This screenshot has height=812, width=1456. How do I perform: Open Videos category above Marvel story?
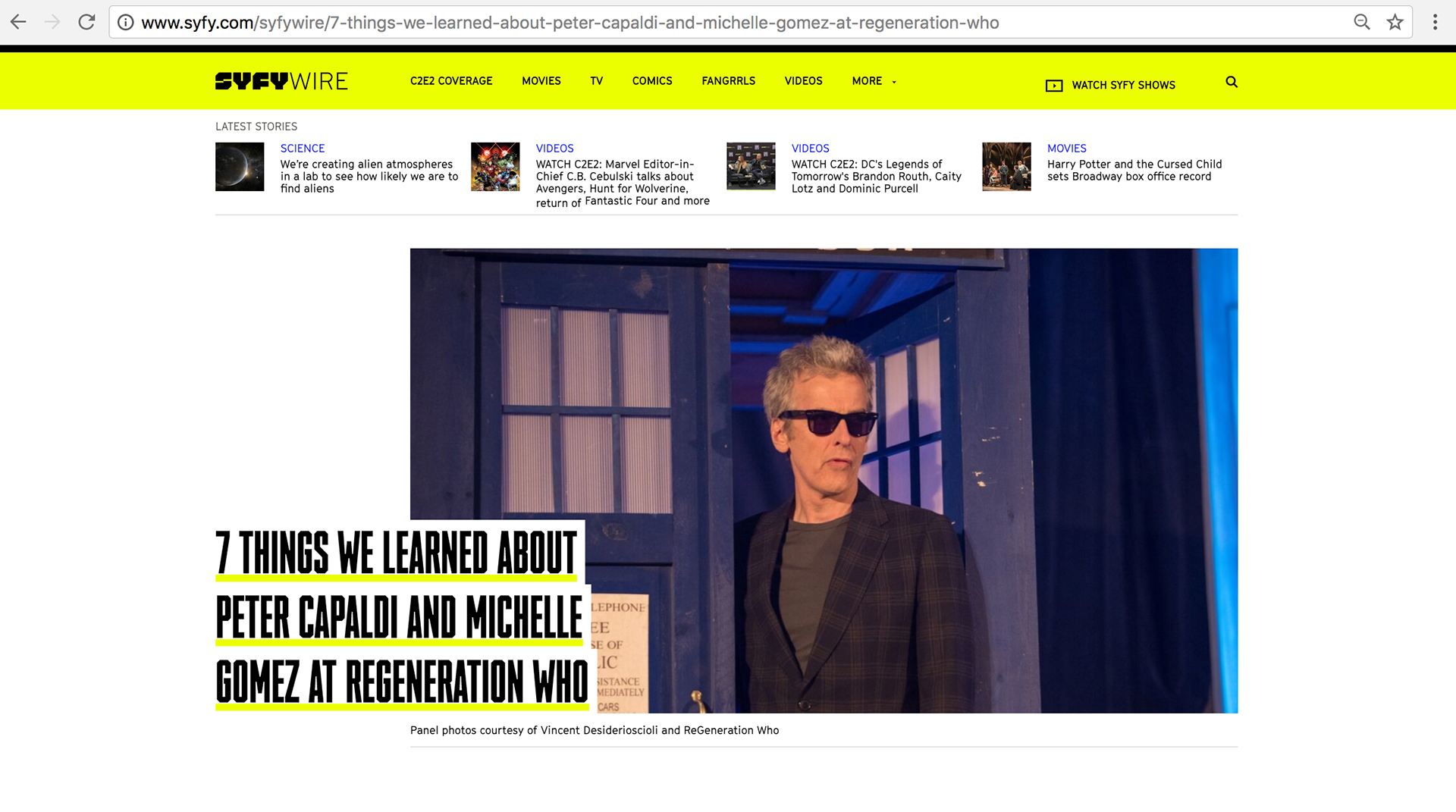tap(554, 149)
